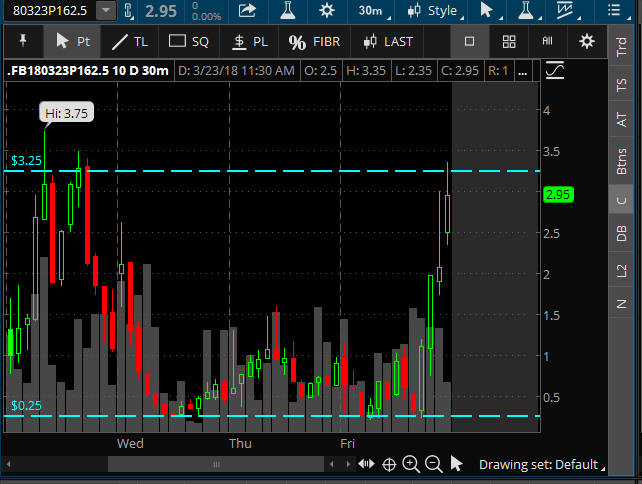Toggle the pin drawing toolbar icon

23,41
